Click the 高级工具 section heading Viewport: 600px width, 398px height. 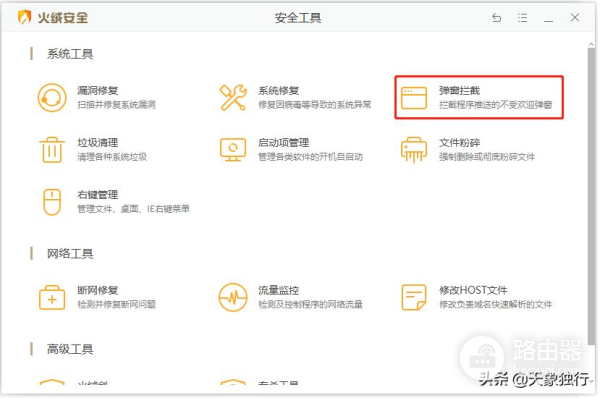point(70,349)
